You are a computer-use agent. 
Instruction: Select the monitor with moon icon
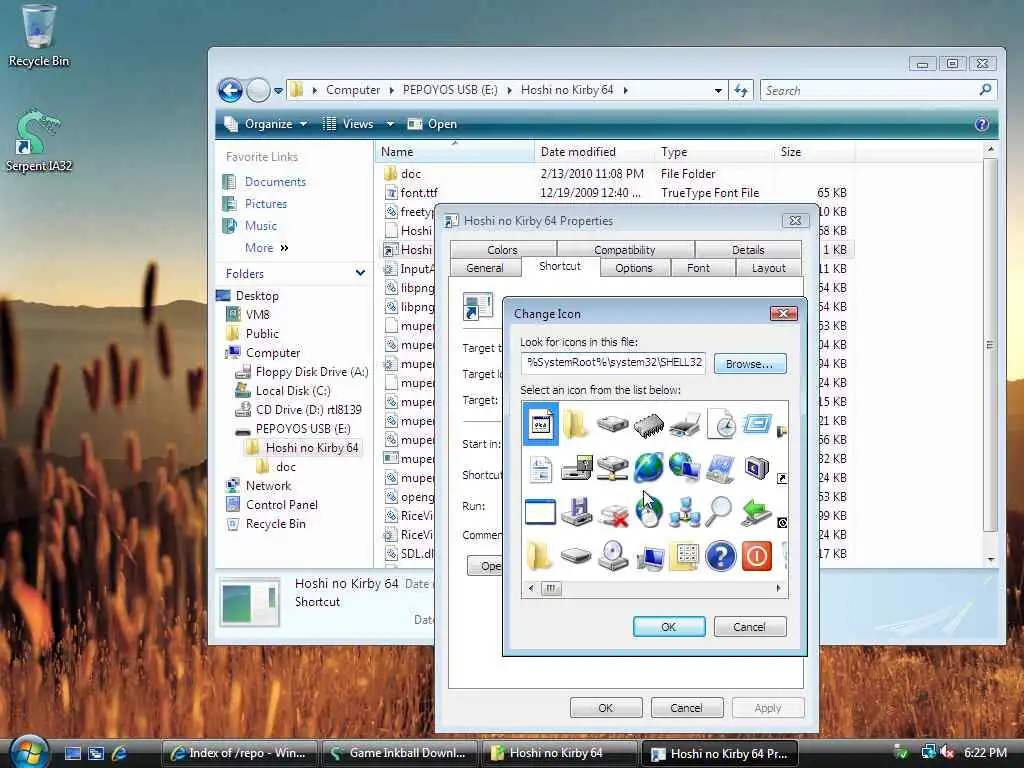(757, 468)
